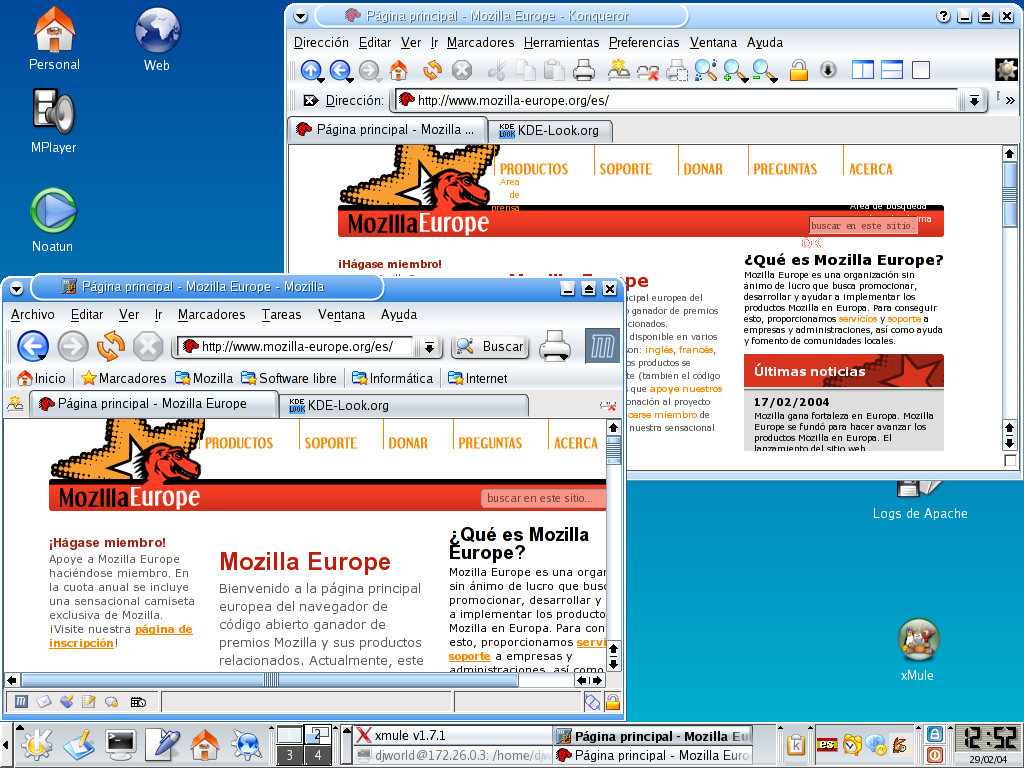Click DONAR link in Konqueror page
Image resolution: width=1024 pixels, height=768 pixels.
(703, 169)
